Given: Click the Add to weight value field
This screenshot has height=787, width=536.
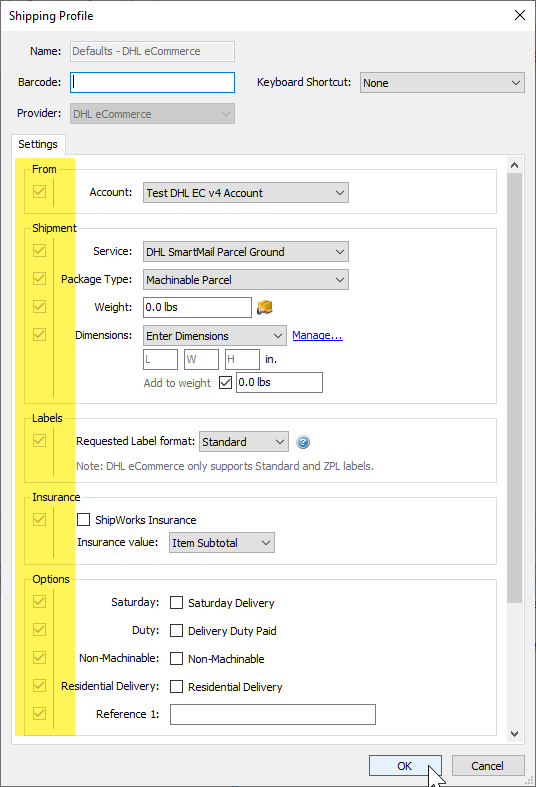Looking at the screenshot, I should 280,382.
